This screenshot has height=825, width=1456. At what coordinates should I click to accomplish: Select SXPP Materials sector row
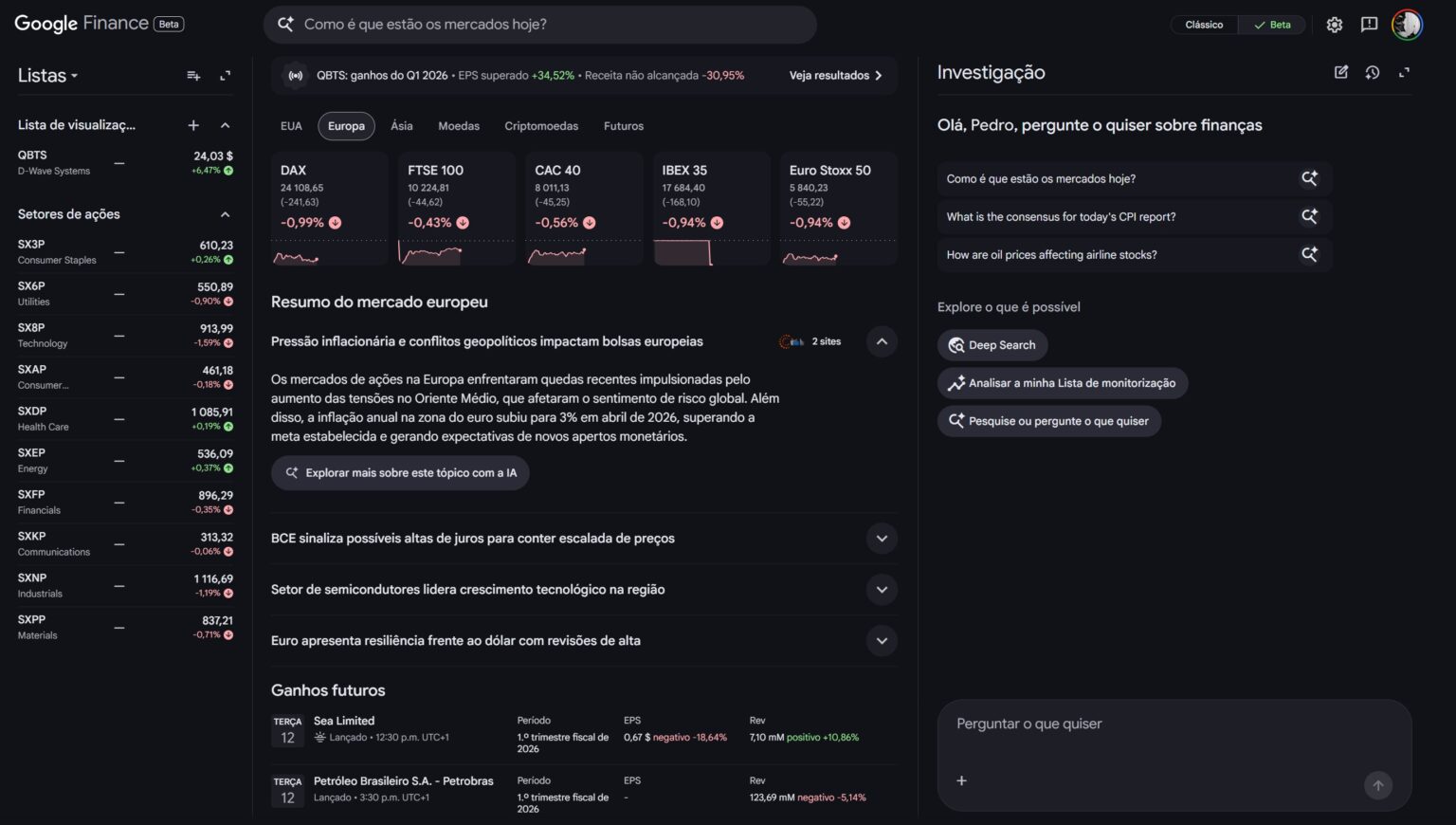click(x=125, y=628)
